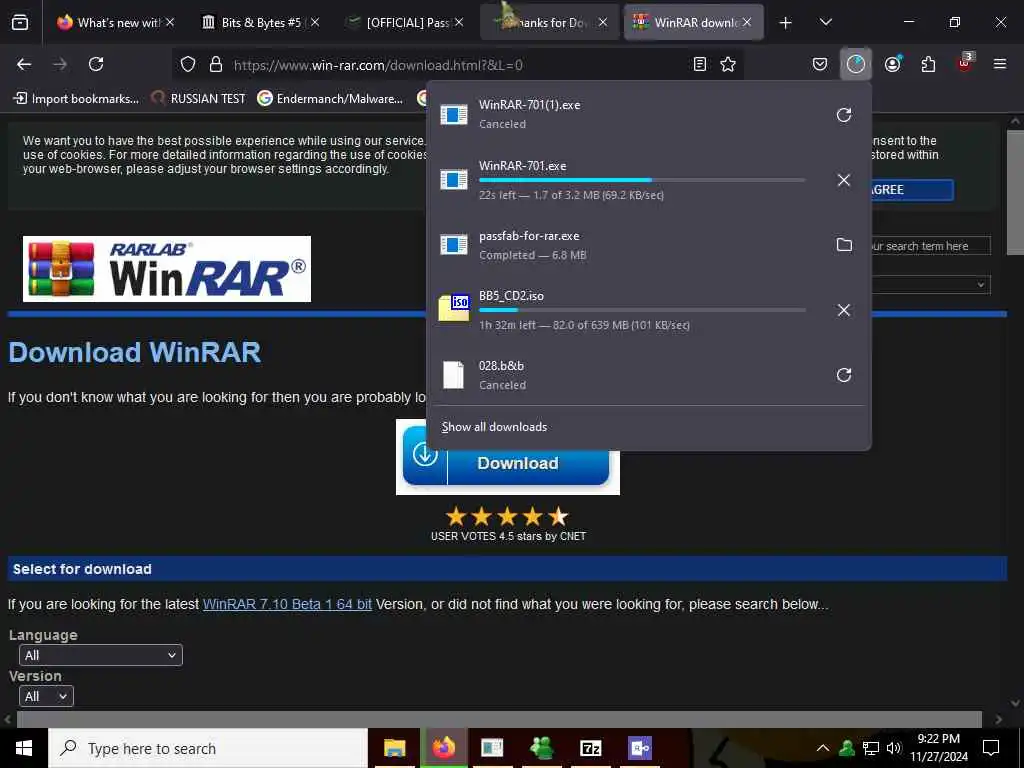Click the site search term field
The height and width of the screenshot is (768, 1024).
tap(931, 246)
